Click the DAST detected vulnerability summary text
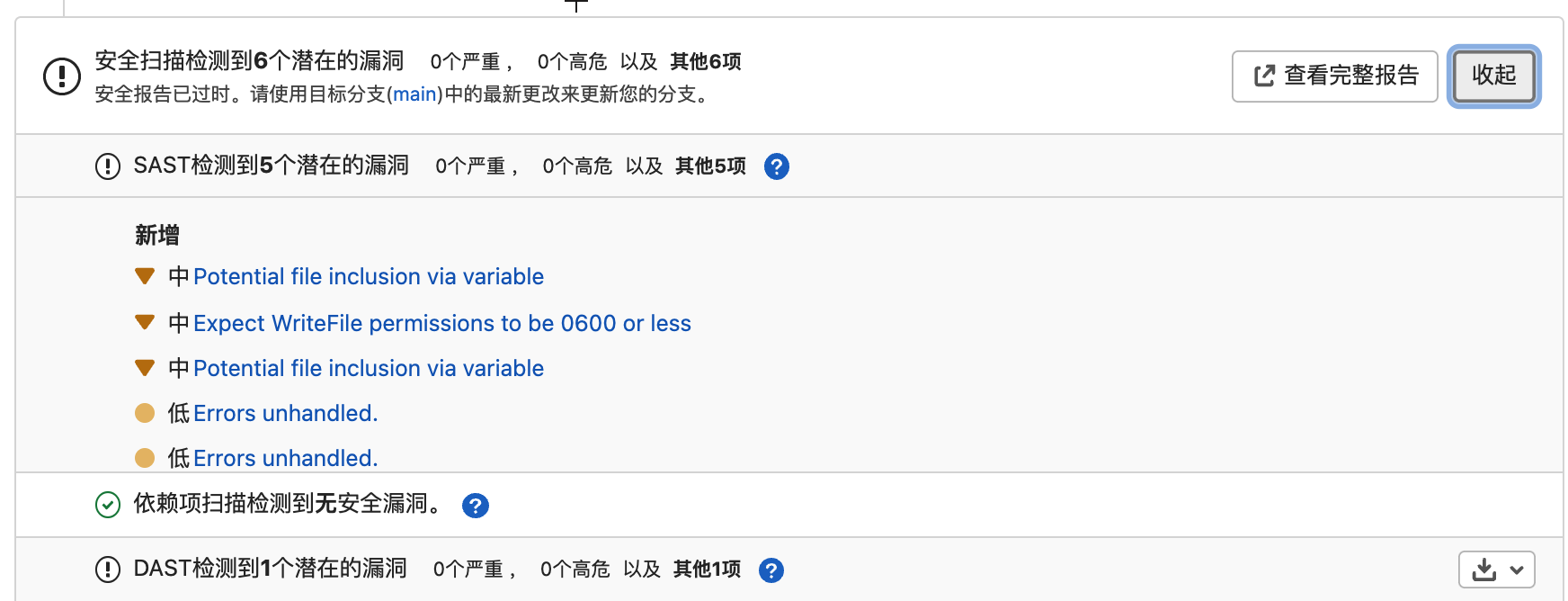The height and width of the screenshot is (601, 1568). point(270,569)
